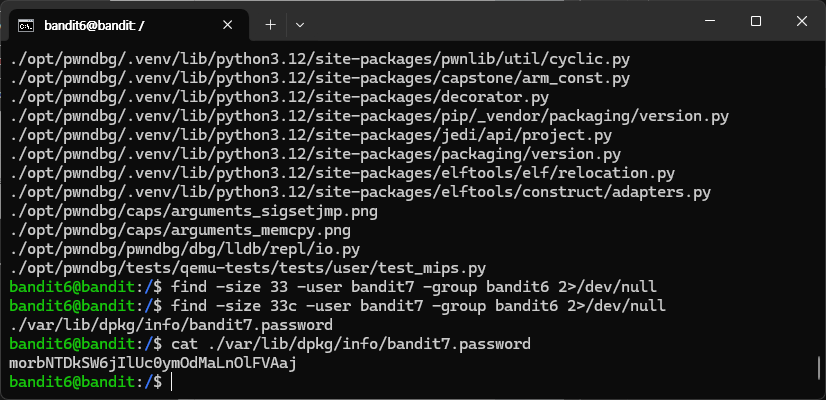Close the terminal window
This screenshot has width=826, height=400.
pyautogui.click(x=802, y=21)
